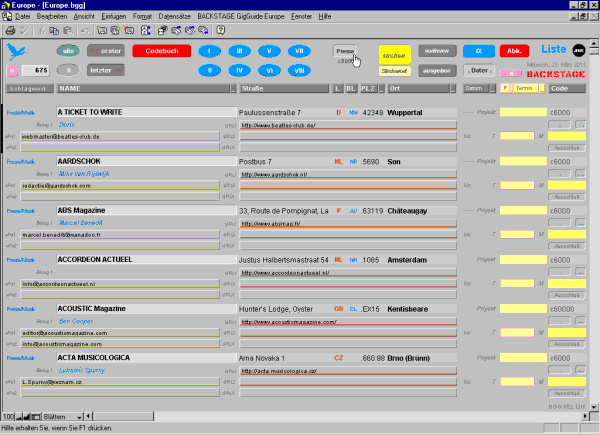Click the '...' button in A TICKET TO WRITE record
The width and height of the screenshot is (600, 435).
pyautogui.click(x=580, y=125)
